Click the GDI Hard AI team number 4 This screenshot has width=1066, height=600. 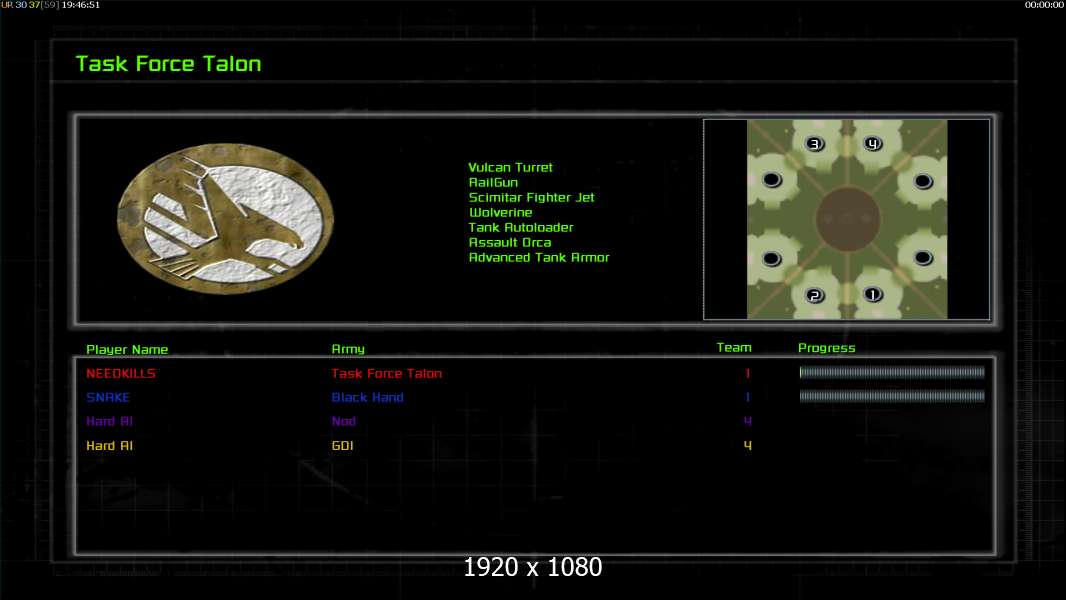point(747,446)
